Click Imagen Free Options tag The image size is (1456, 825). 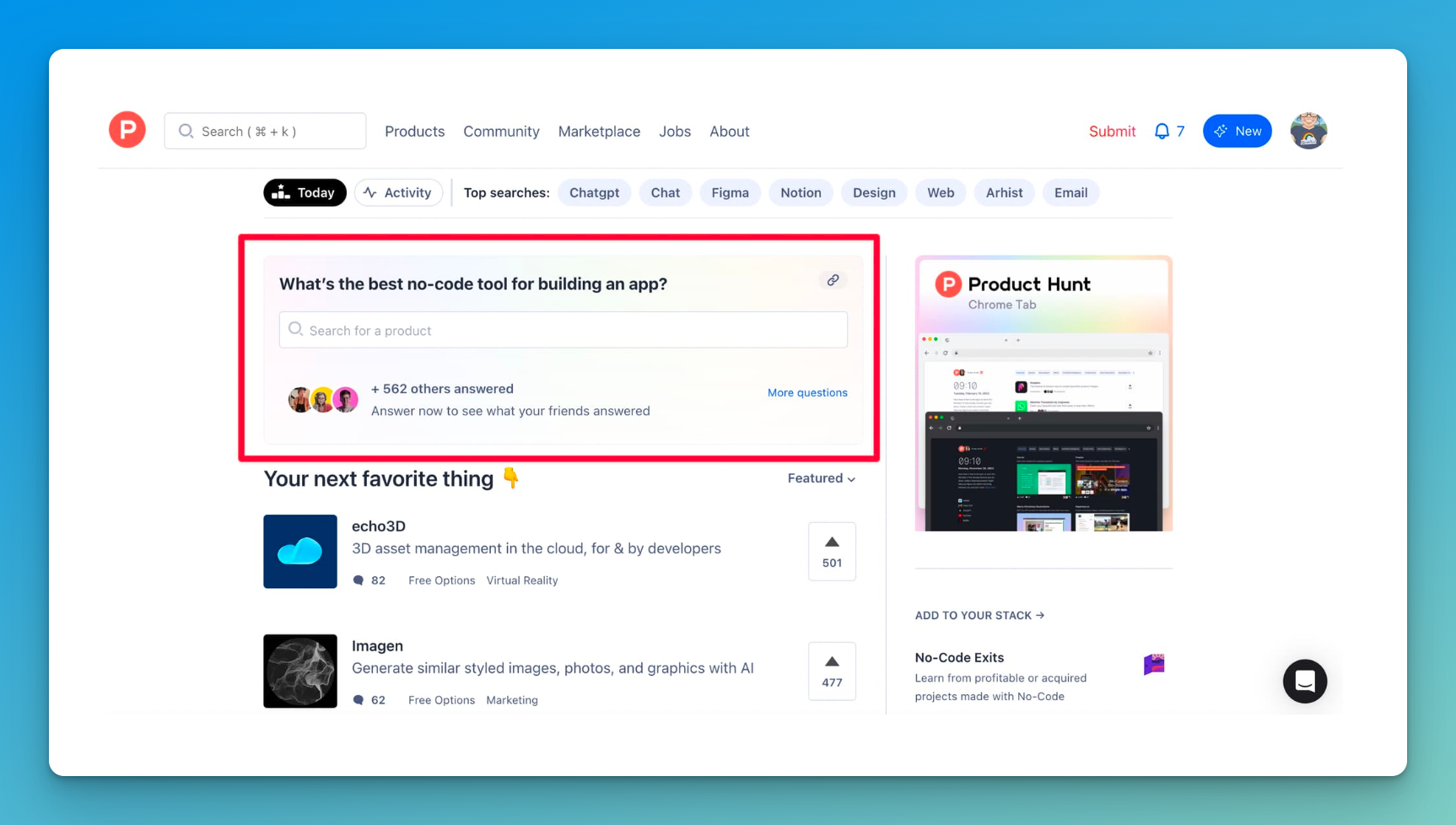point(441,700)
